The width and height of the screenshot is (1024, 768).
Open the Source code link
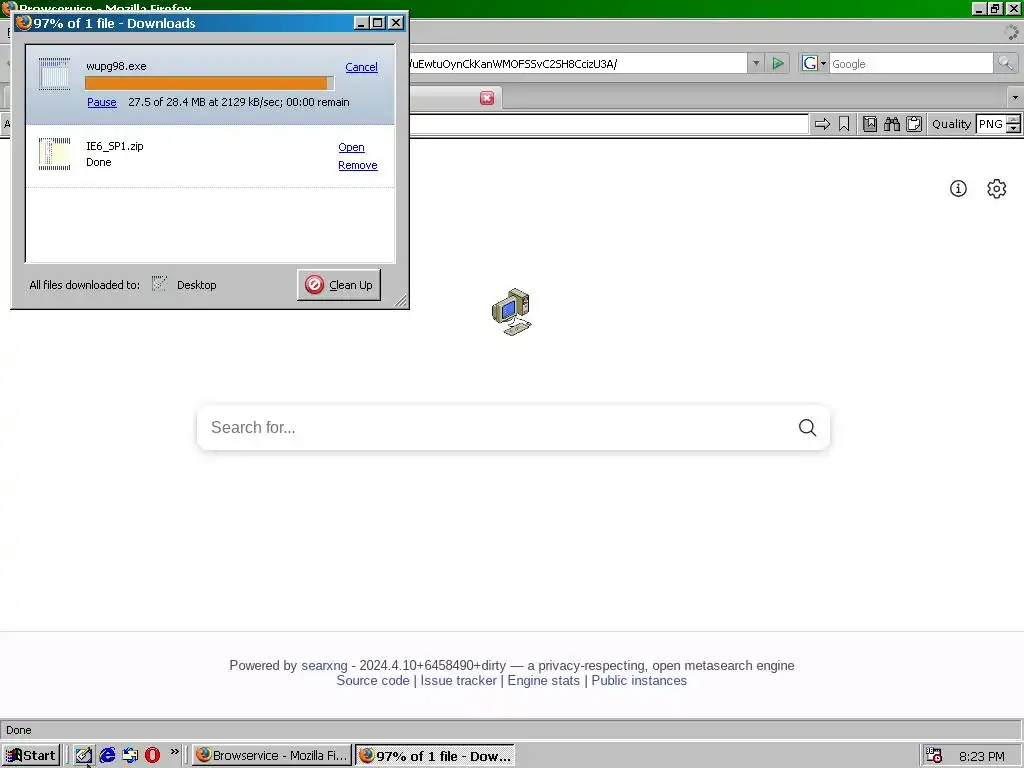(x=373, y=680)
